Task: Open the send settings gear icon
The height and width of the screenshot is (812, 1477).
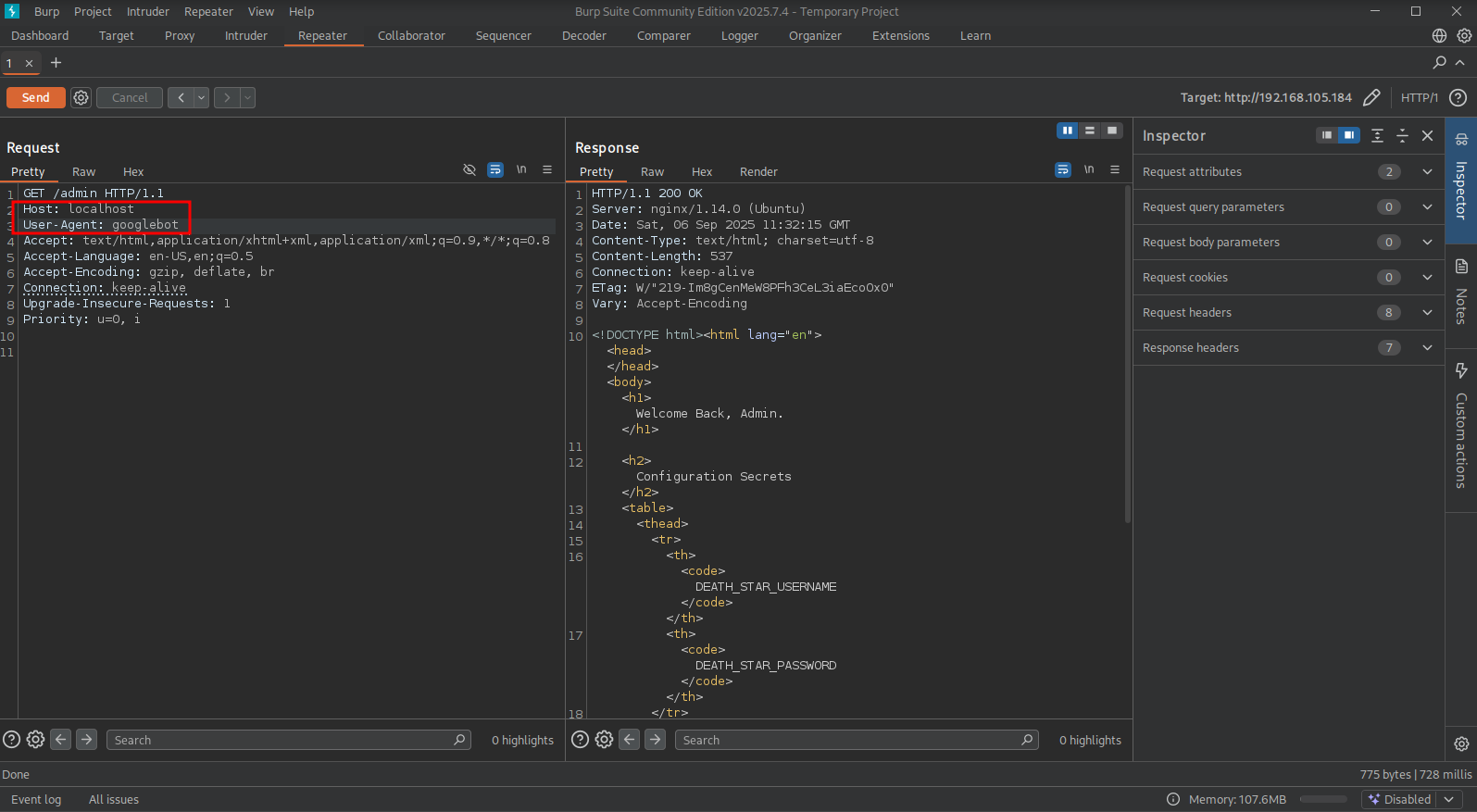Action: tap(81, 97)
